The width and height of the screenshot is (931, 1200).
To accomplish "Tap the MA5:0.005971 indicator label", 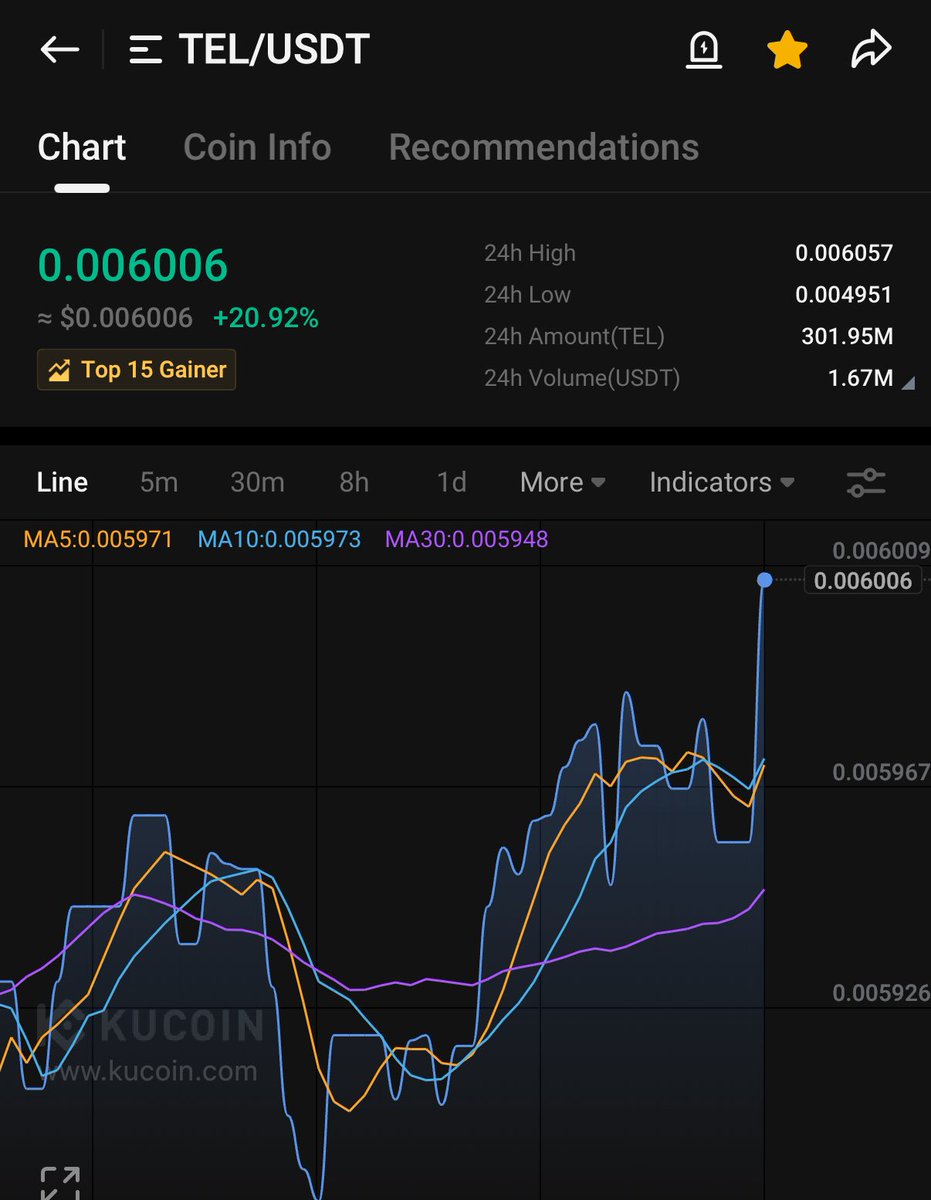I will pyautogui.click(x=98, y=540).
